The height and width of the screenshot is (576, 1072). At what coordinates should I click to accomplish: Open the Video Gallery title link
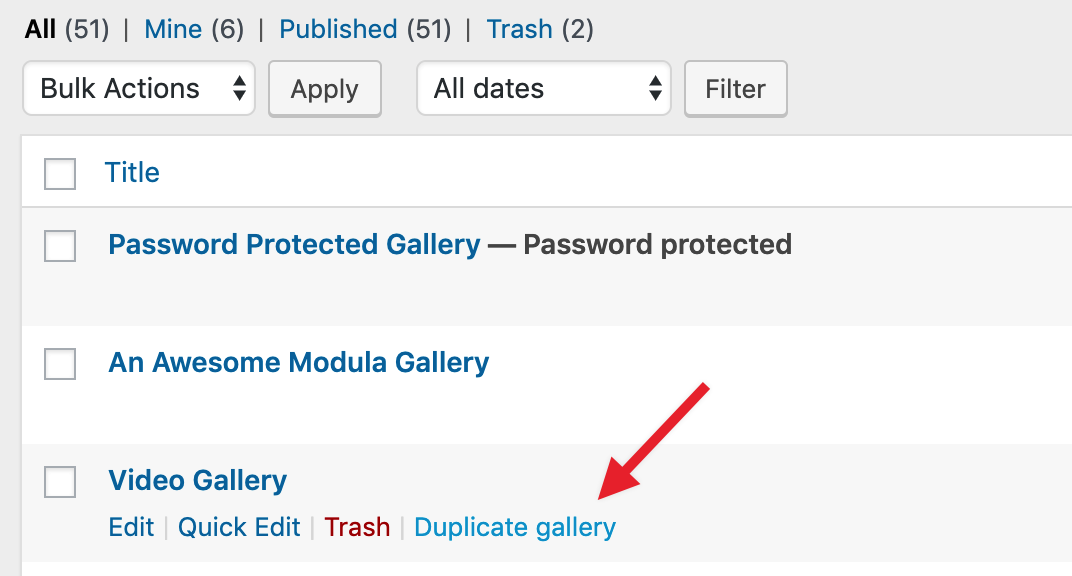tap(197, 480)
